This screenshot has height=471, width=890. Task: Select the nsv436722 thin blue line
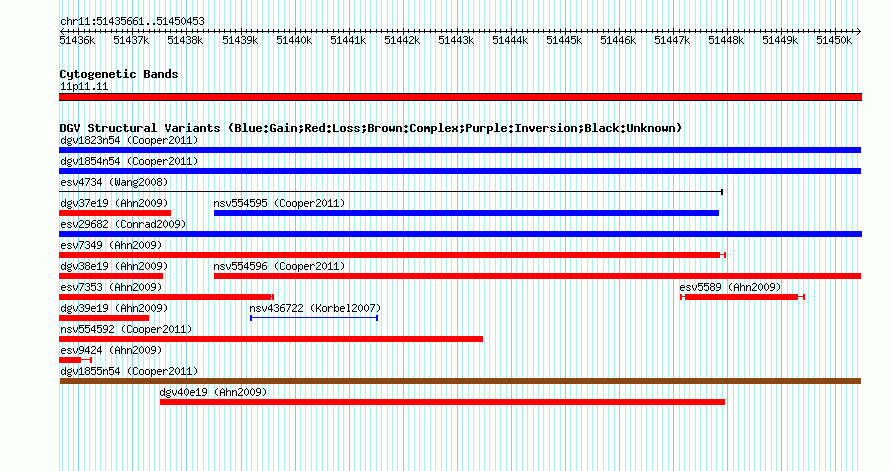(x=314, y=318)
